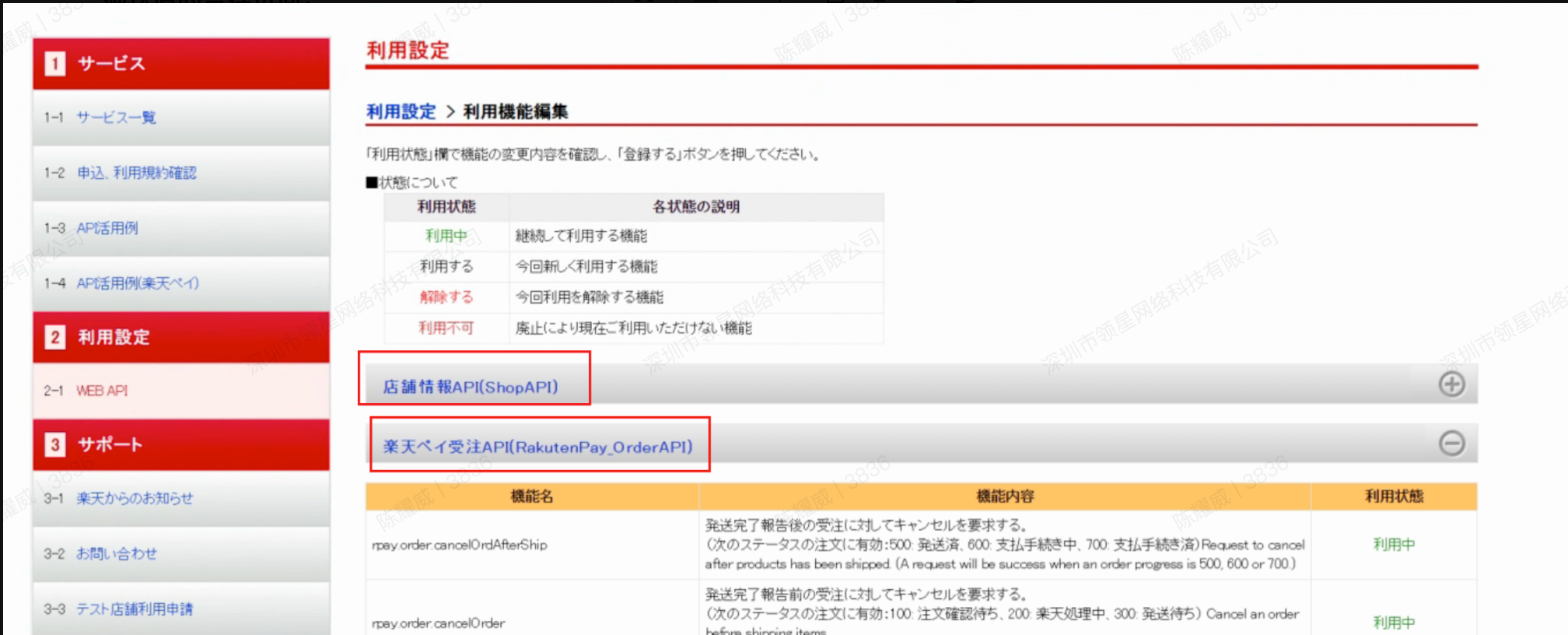
Task: Open 3-1 楽天からのお知らせ sidebar link
Action: (135, 498)
